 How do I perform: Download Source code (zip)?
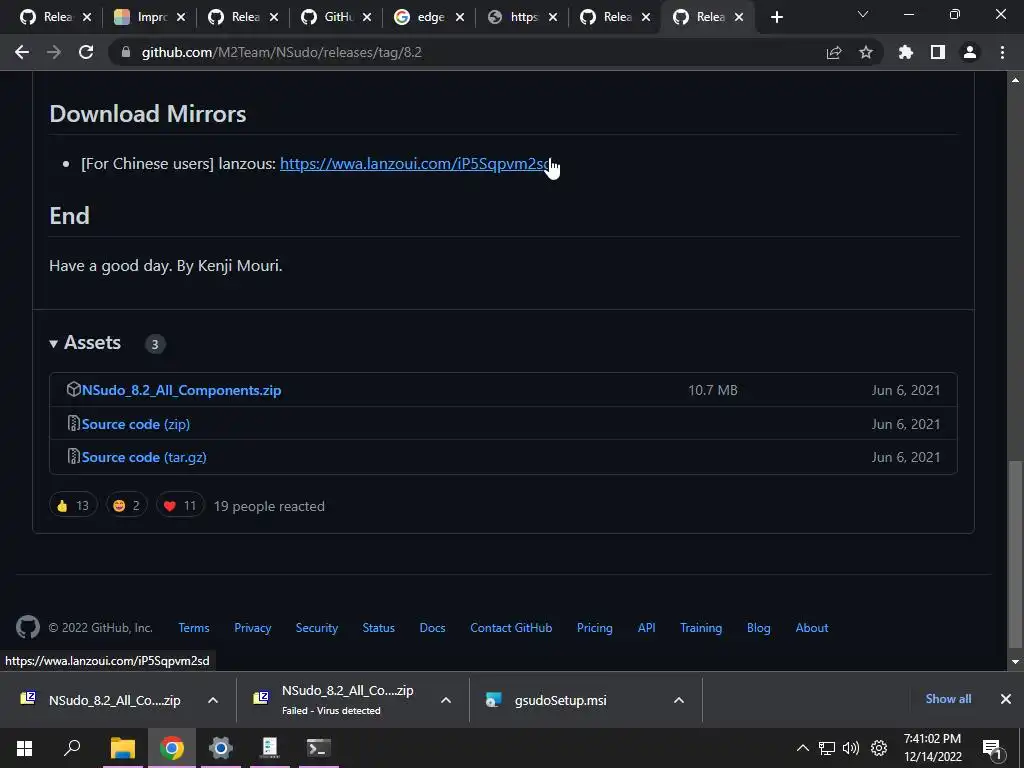click(135, 424)
